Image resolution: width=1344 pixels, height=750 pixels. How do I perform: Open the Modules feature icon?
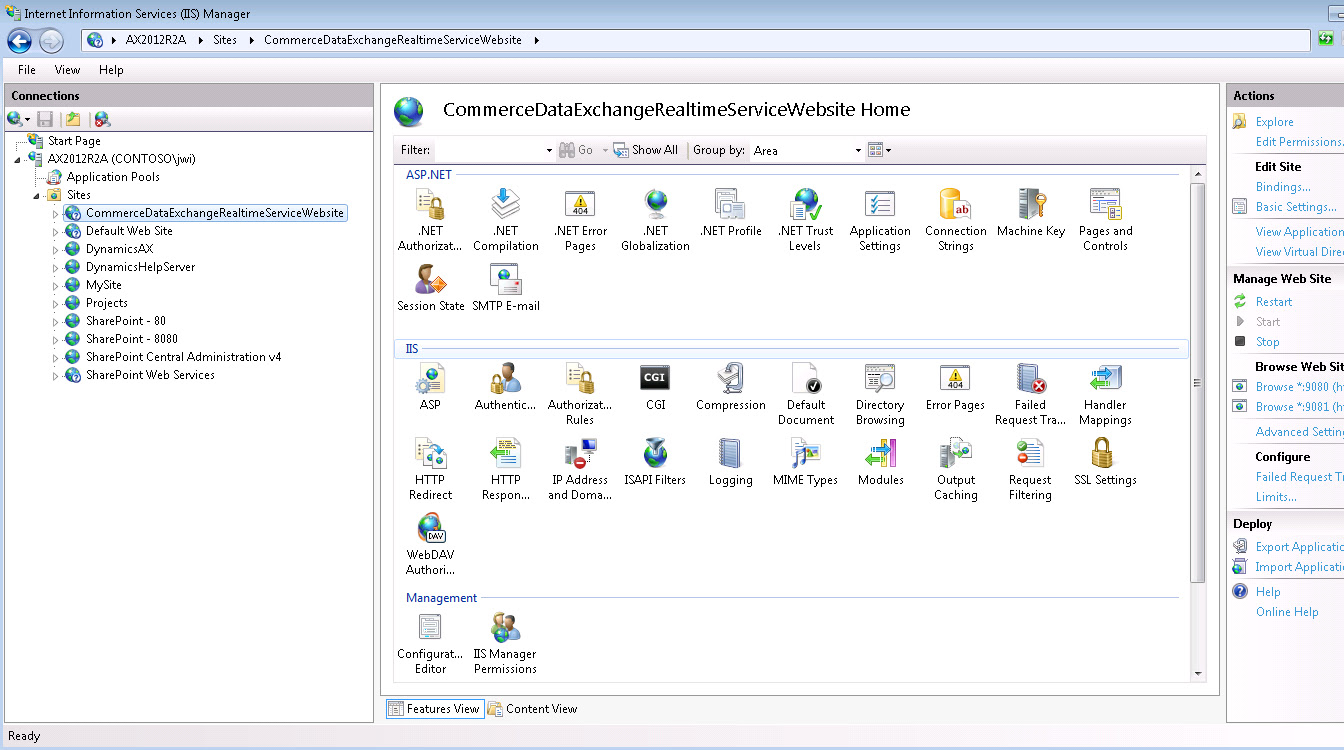click(880, 462)
